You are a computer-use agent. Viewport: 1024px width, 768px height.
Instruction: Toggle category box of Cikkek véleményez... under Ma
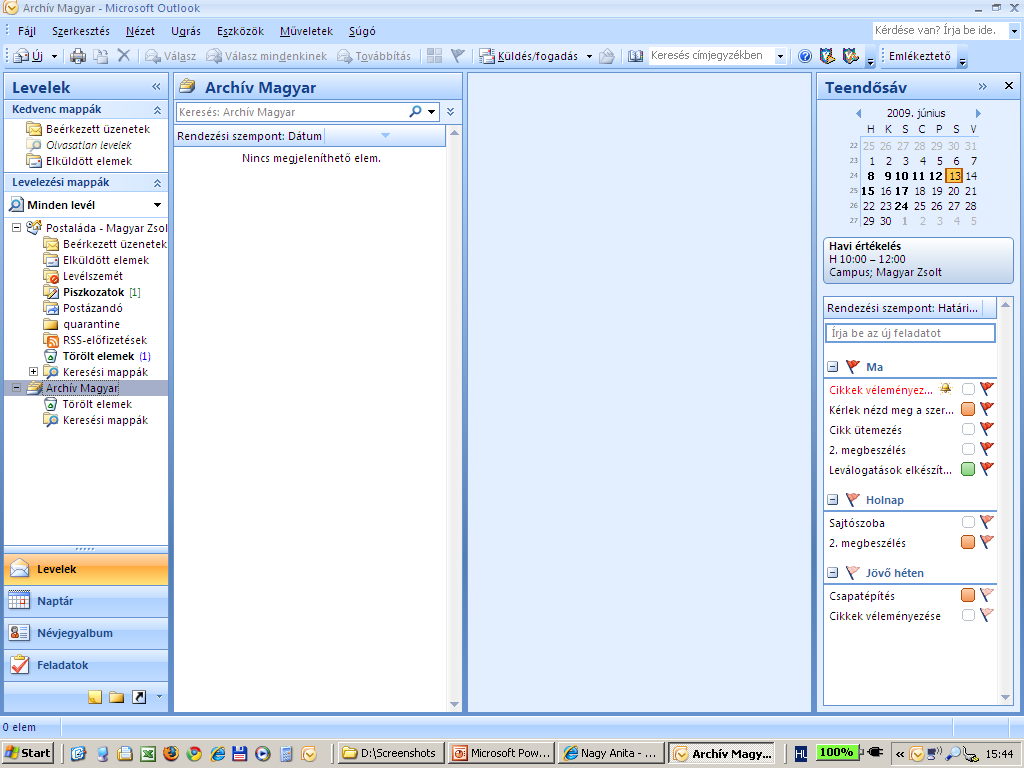tap(968, 389)
